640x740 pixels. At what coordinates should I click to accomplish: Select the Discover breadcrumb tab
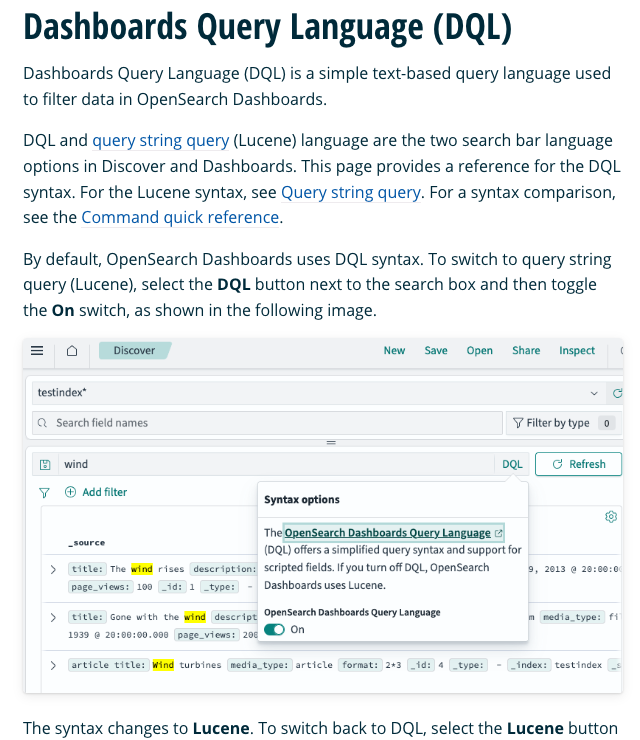point(135,351)
